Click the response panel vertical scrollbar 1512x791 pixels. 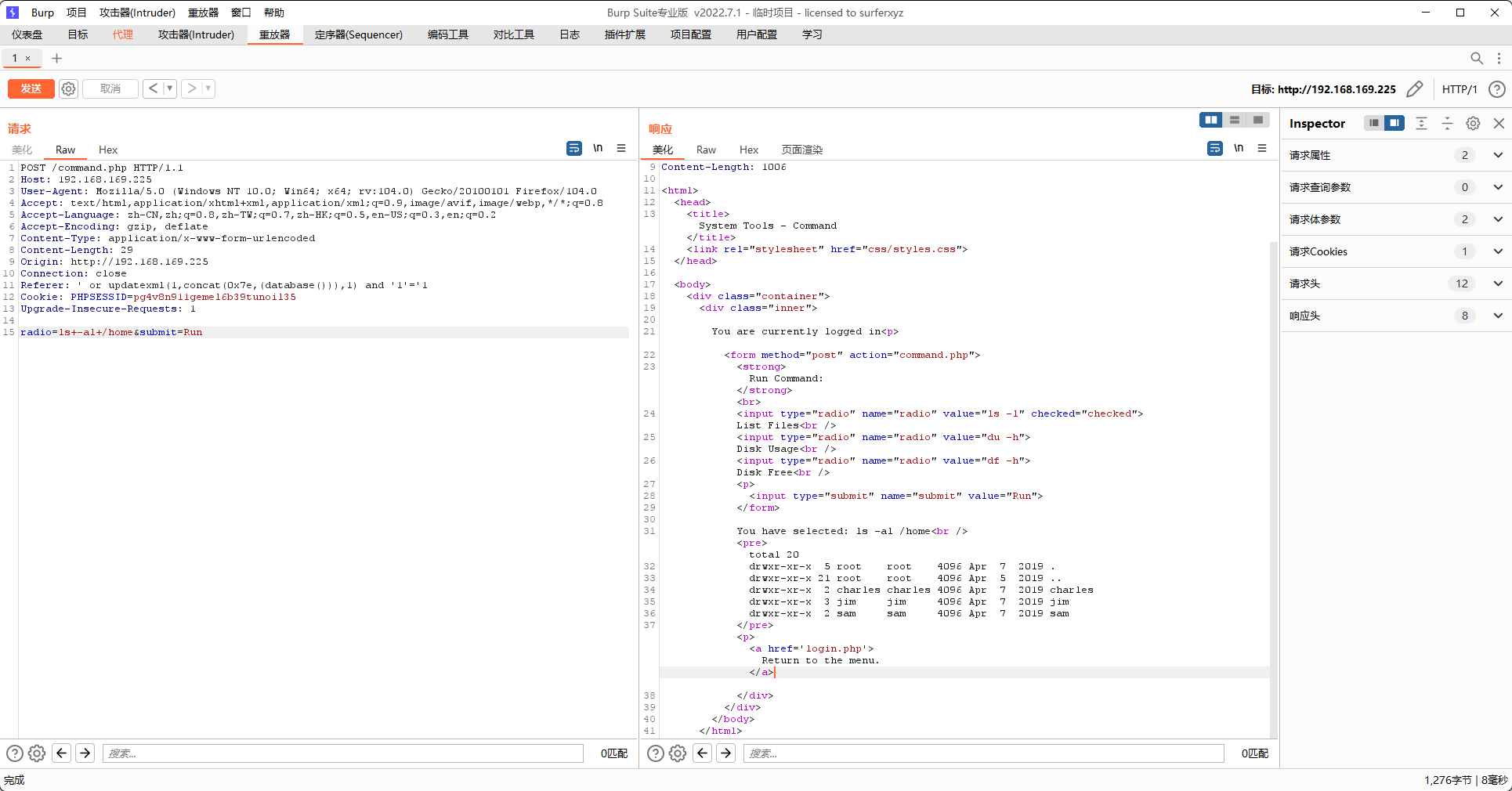pyautogui.click(x=1274, y=489)
